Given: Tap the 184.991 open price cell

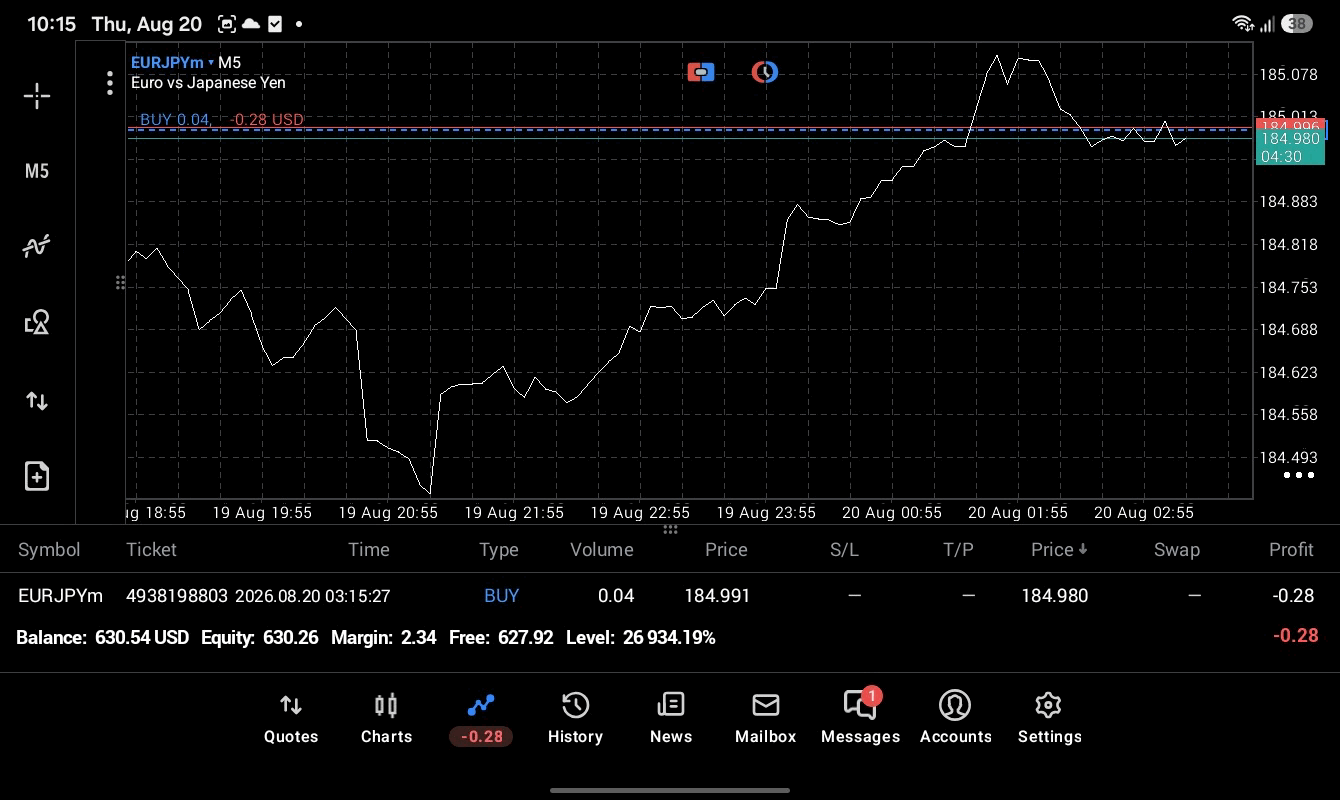Looking at the screenshot, I should [717, 596].
